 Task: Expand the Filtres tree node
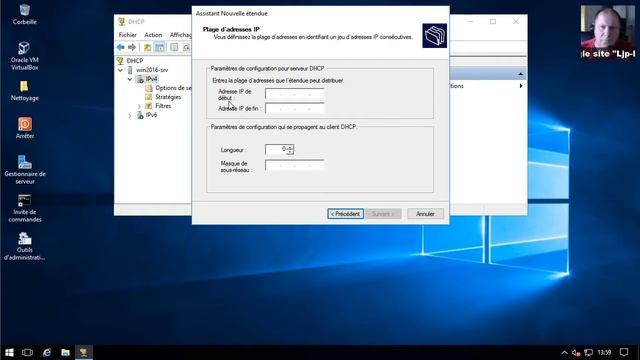[139, 106]
